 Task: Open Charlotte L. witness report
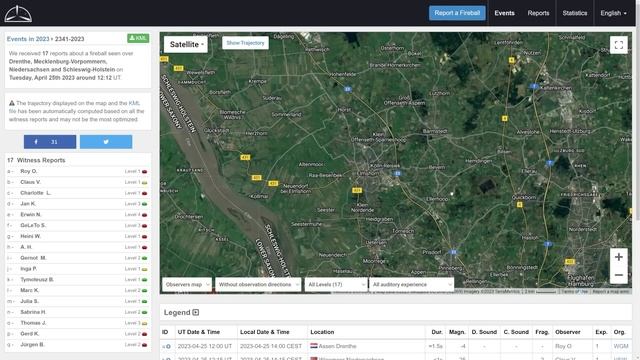click(36, 193)
